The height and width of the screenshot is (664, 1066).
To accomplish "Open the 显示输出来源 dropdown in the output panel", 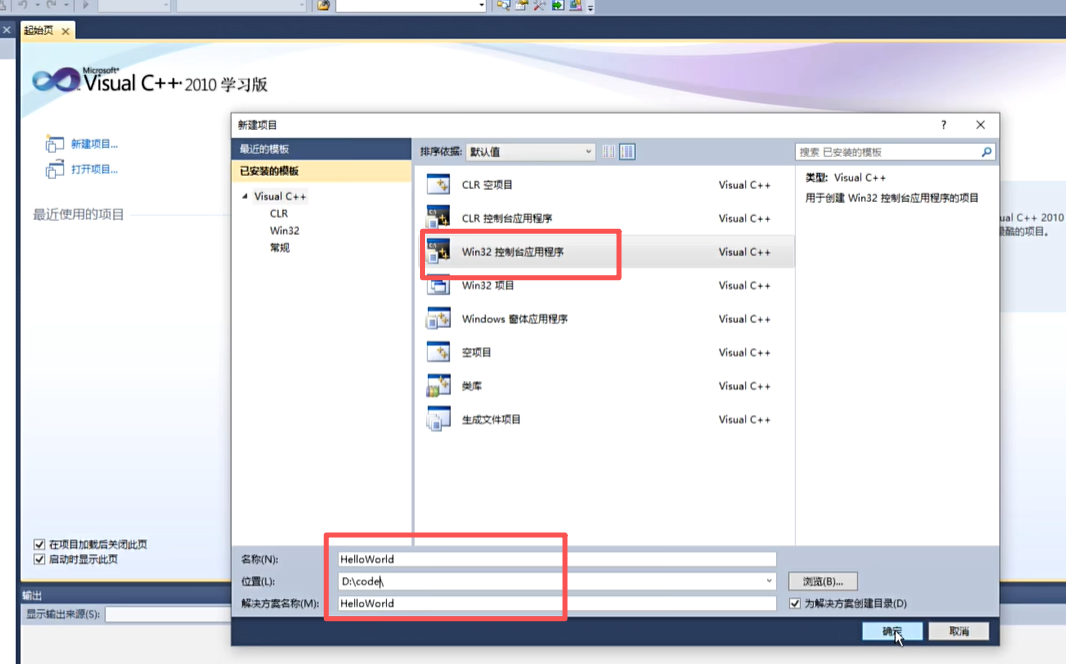I will tap(169, 614).
